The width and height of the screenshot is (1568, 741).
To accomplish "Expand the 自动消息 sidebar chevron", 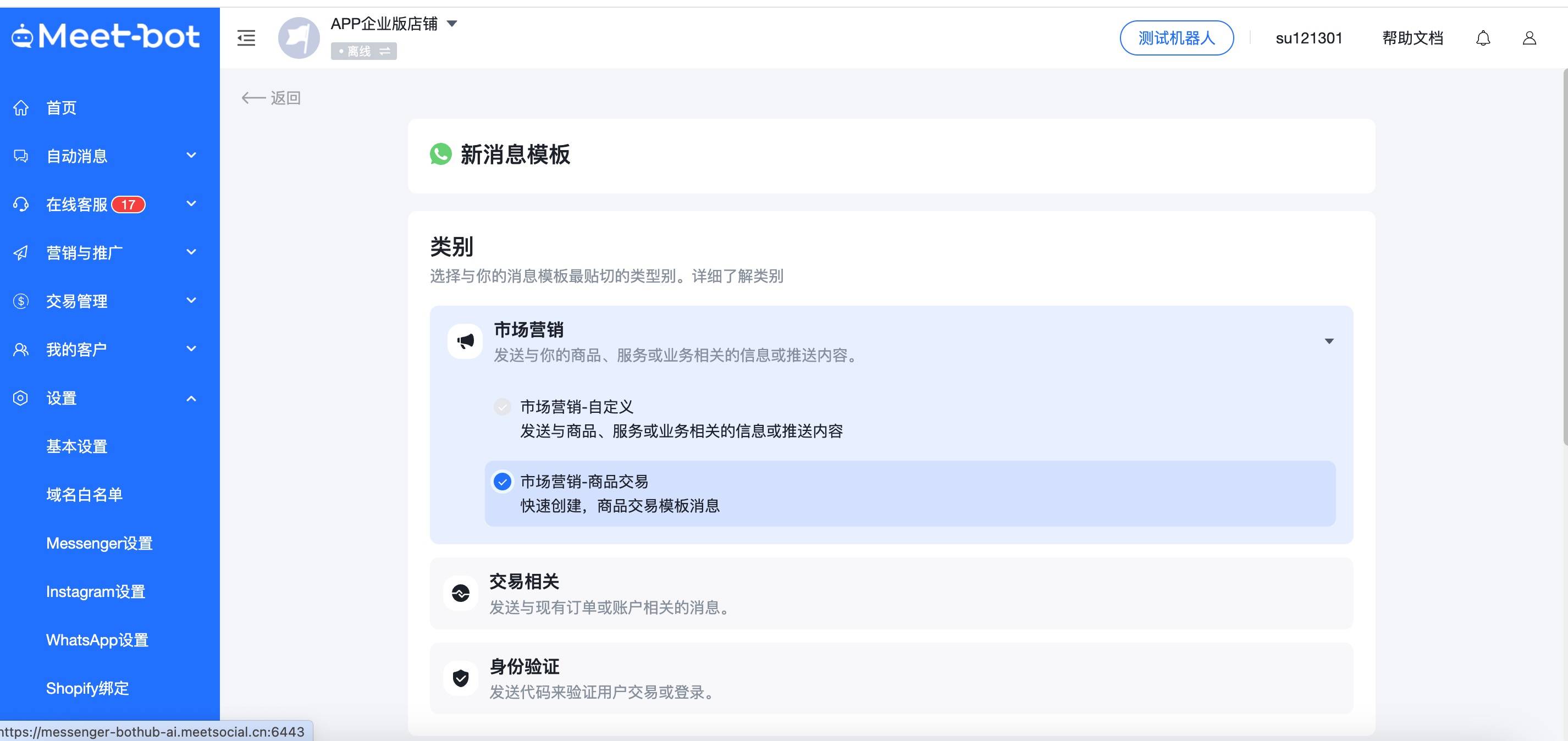I will click(x=191, y=155).
